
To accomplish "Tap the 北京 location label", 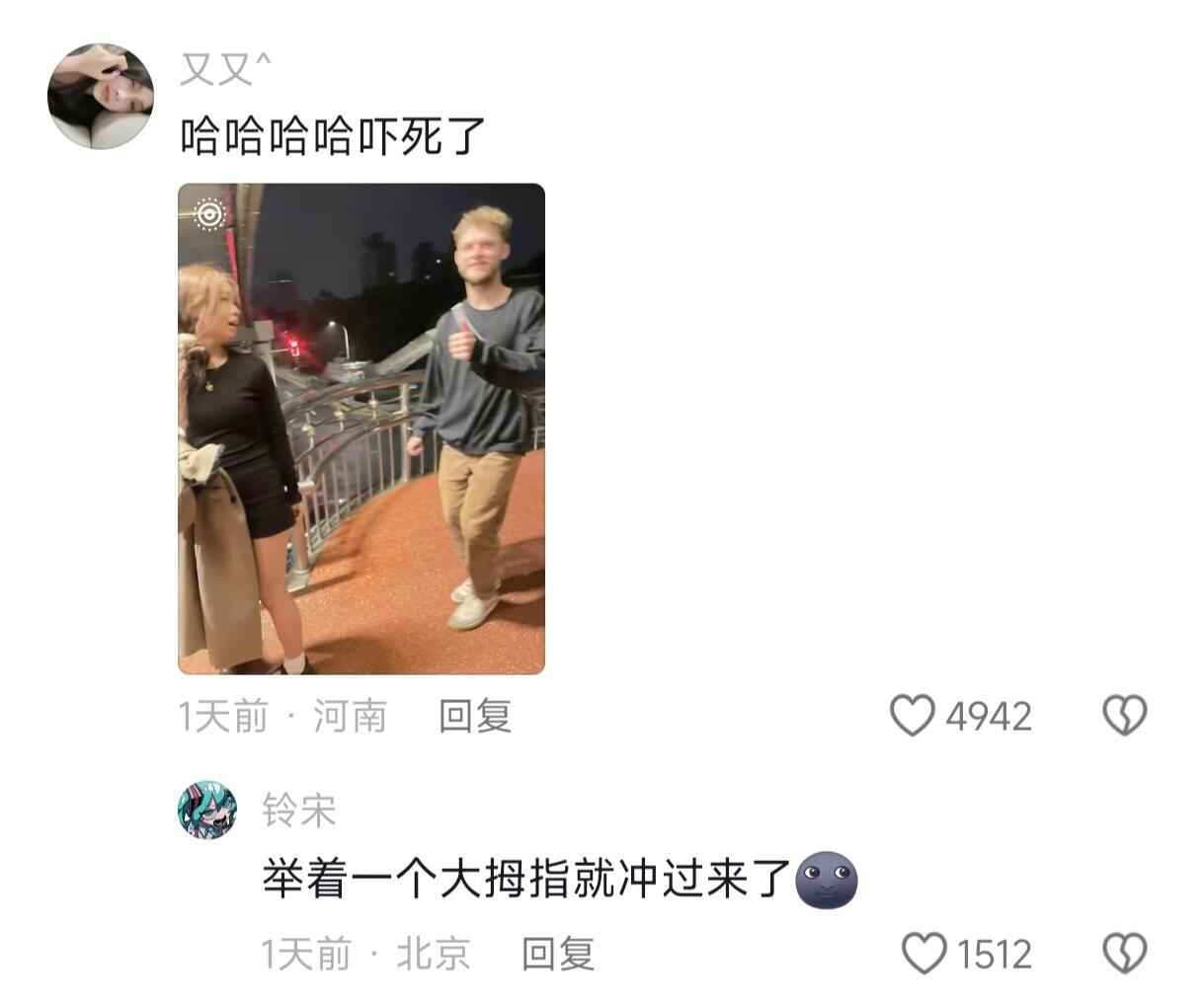I will 434,955.
